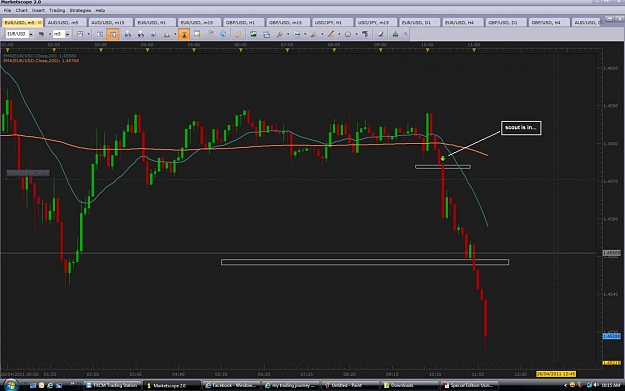This screenshot has width=625, height=391.
Task: Switch to USD/JPY, m15 tab
Action: click(x=375, y=23)
